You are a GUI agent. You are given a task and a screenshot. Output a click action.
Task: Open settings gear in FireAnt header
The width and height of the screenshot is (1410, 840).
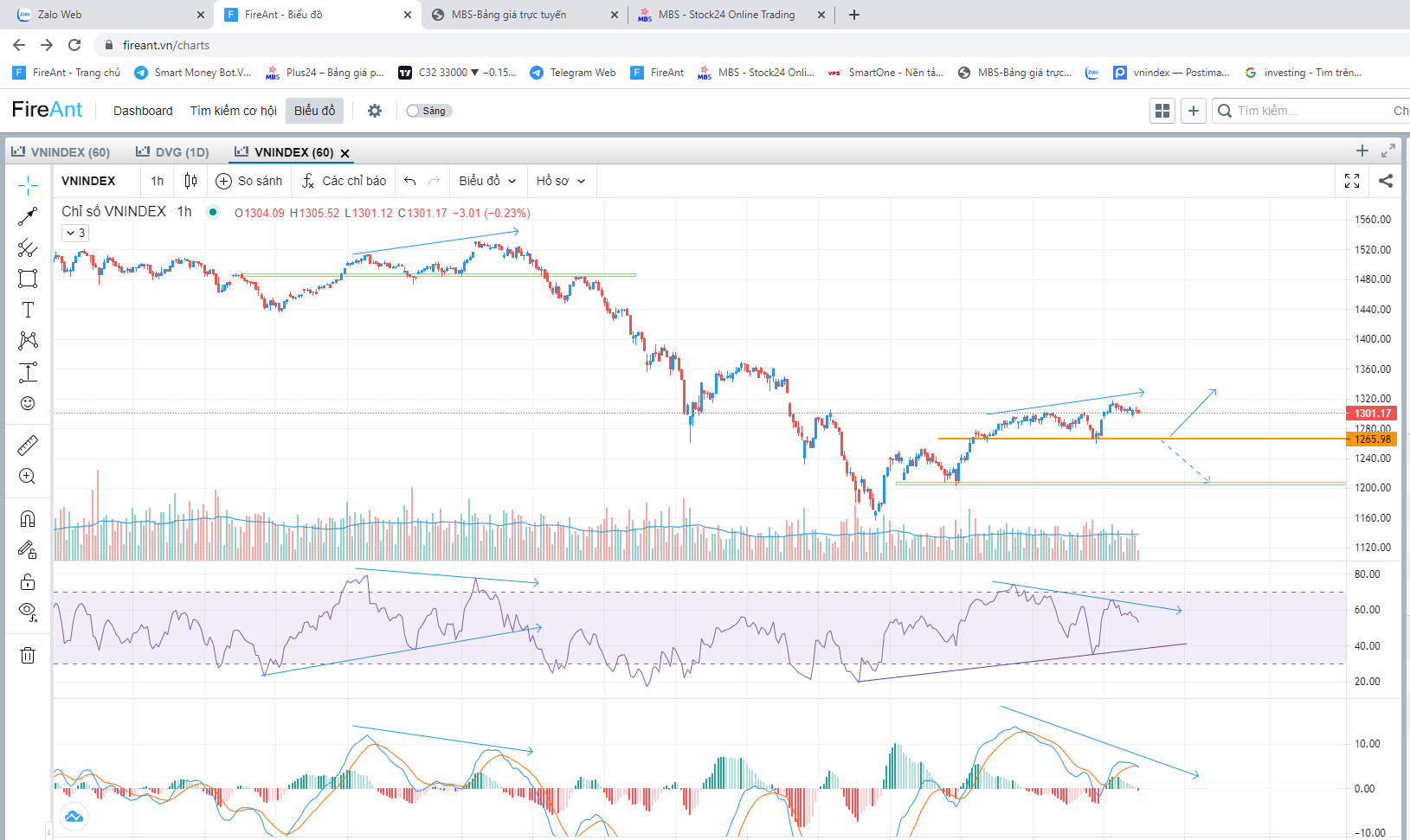375,111
